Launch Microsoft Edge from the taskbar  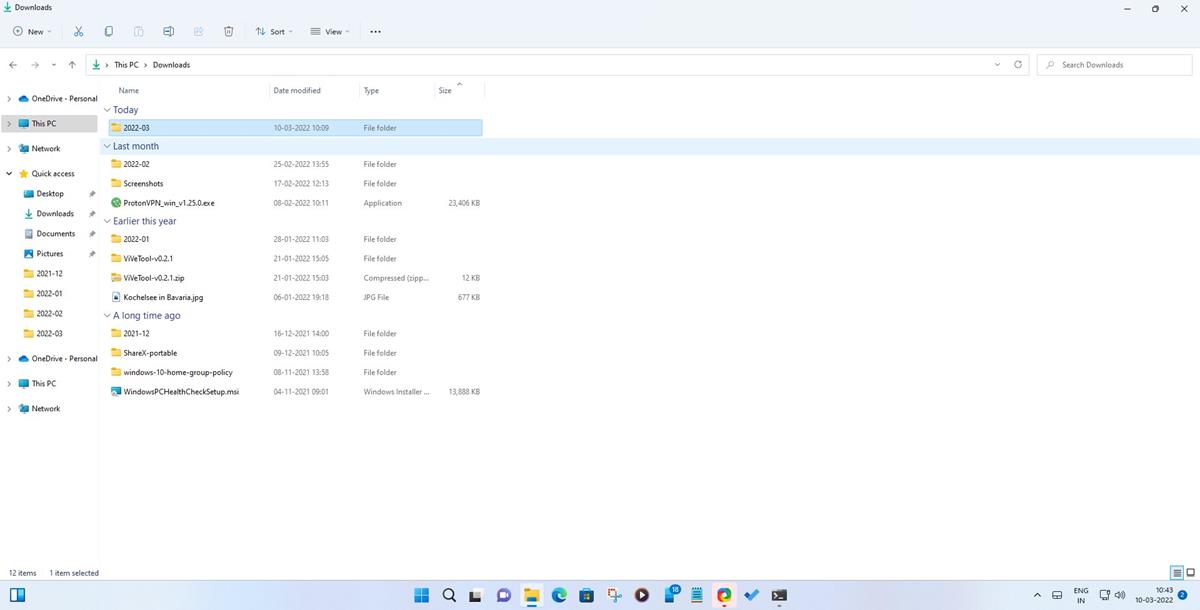(558, 595)
